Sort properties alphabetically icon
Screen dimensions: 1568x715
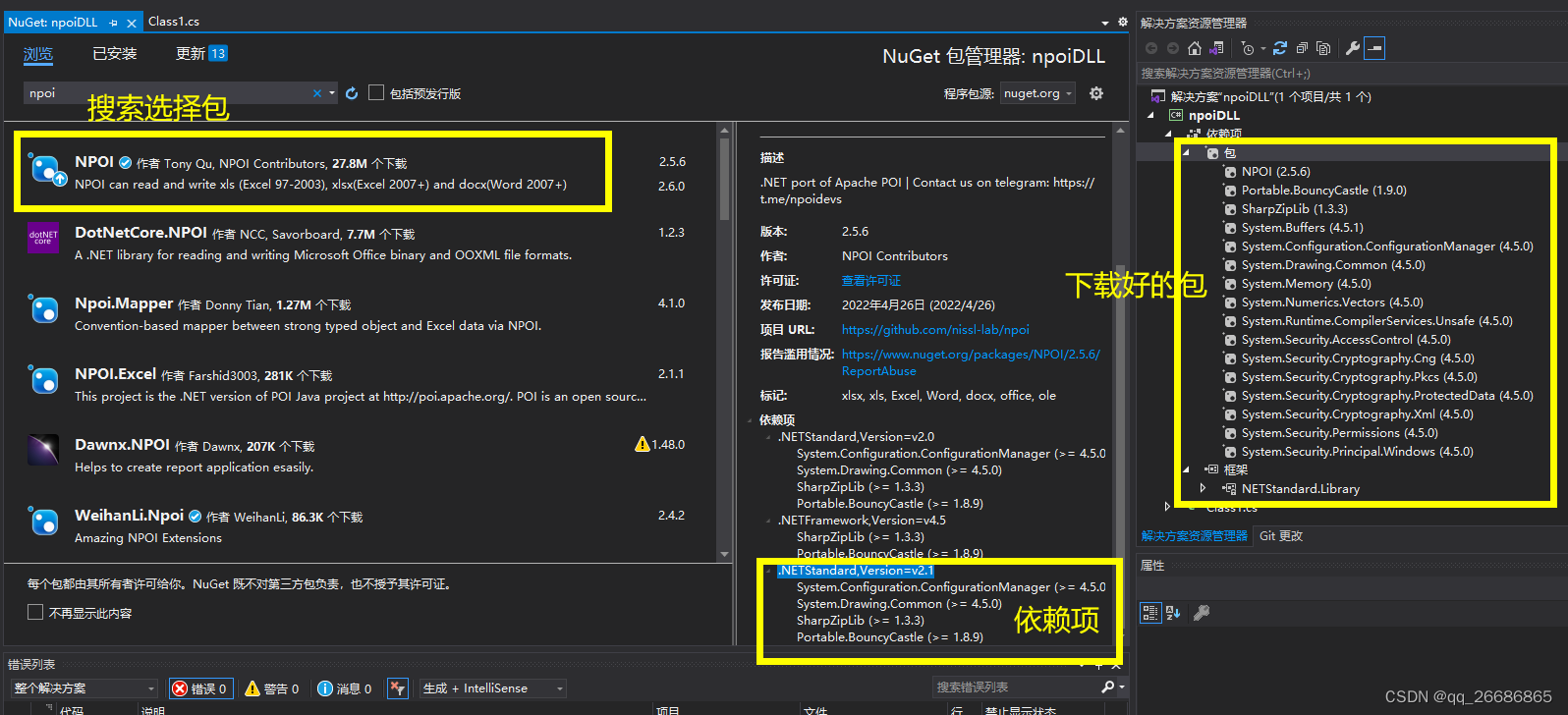pyautogui.click(x=1173, y=613)
